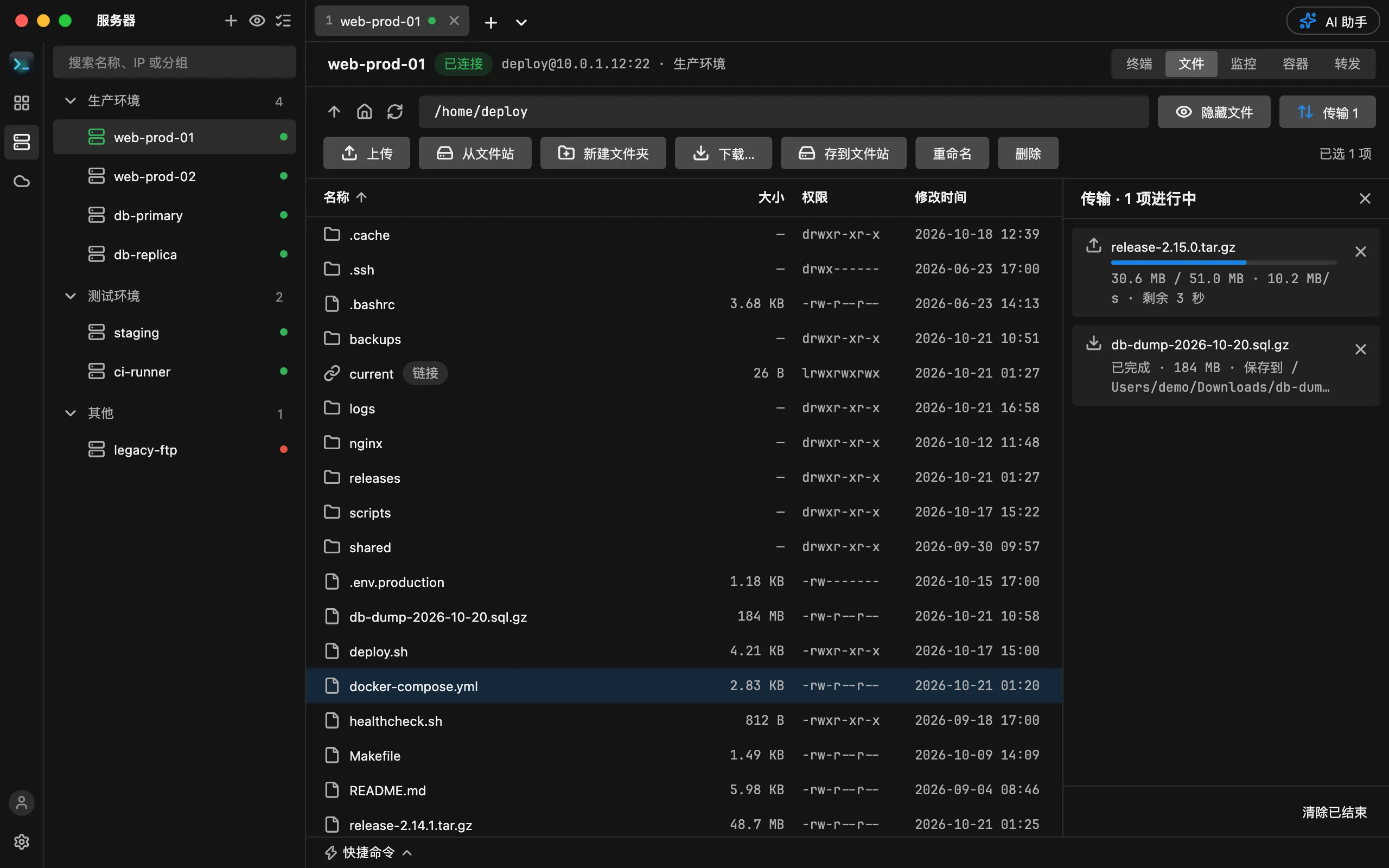1389x868 pixels.
Task: Focus the server search field
Action: [x=175, y=62]
